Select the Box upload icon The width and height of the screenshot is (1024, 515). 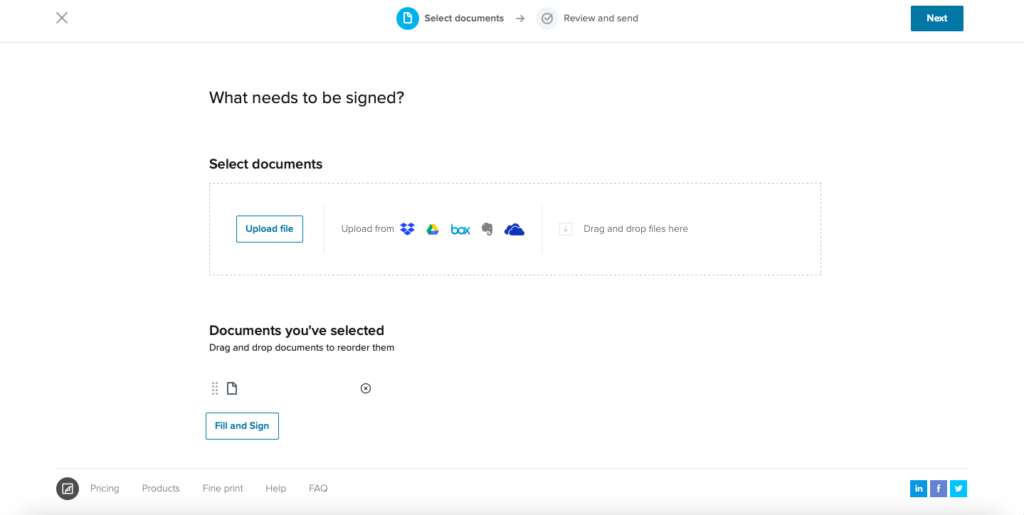[460, 229]
